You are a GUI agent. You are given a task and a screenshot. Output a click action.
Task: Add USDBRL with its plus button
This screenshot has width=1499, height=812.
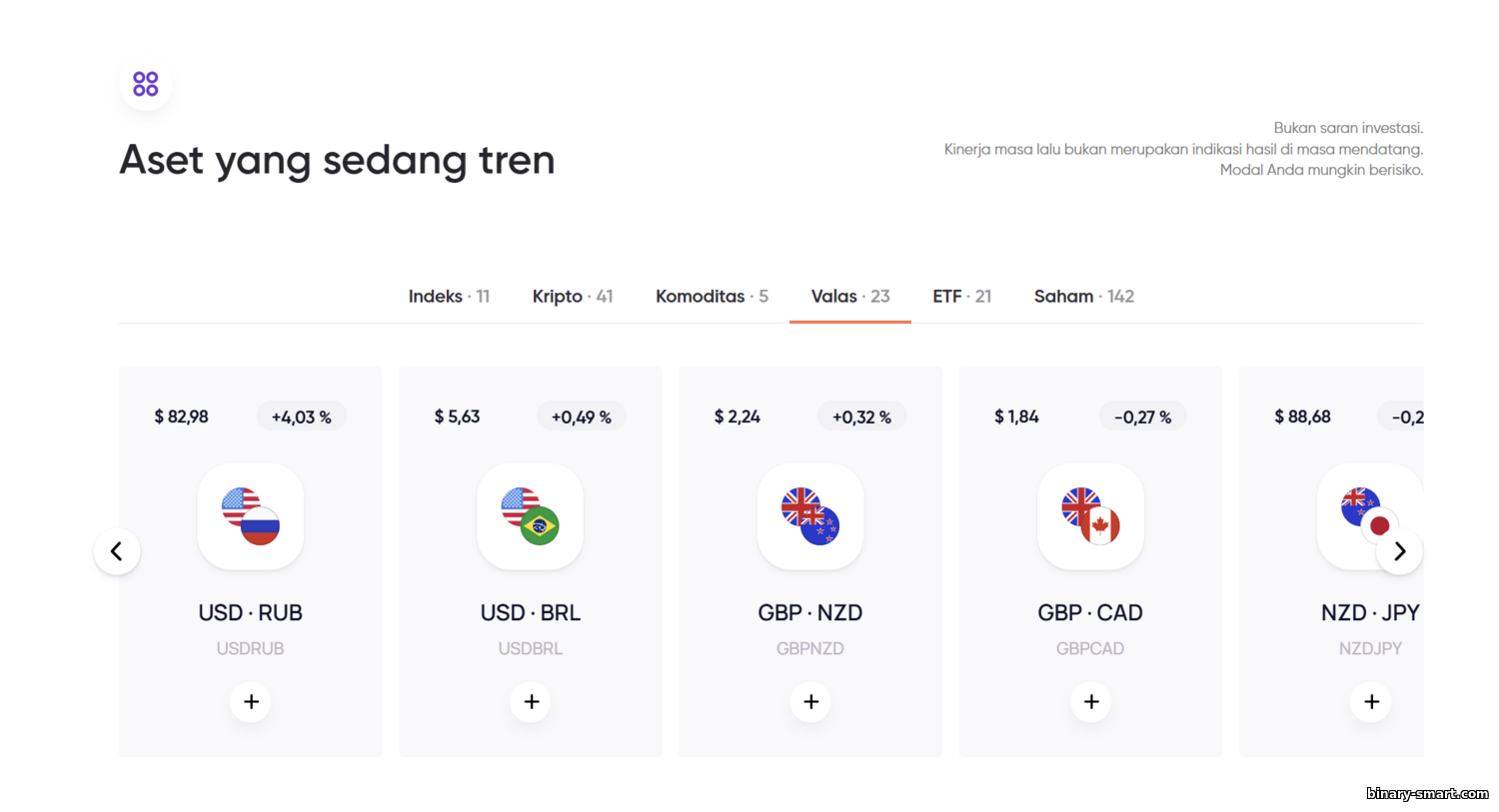pyautogui.click(x=531, y=702)
